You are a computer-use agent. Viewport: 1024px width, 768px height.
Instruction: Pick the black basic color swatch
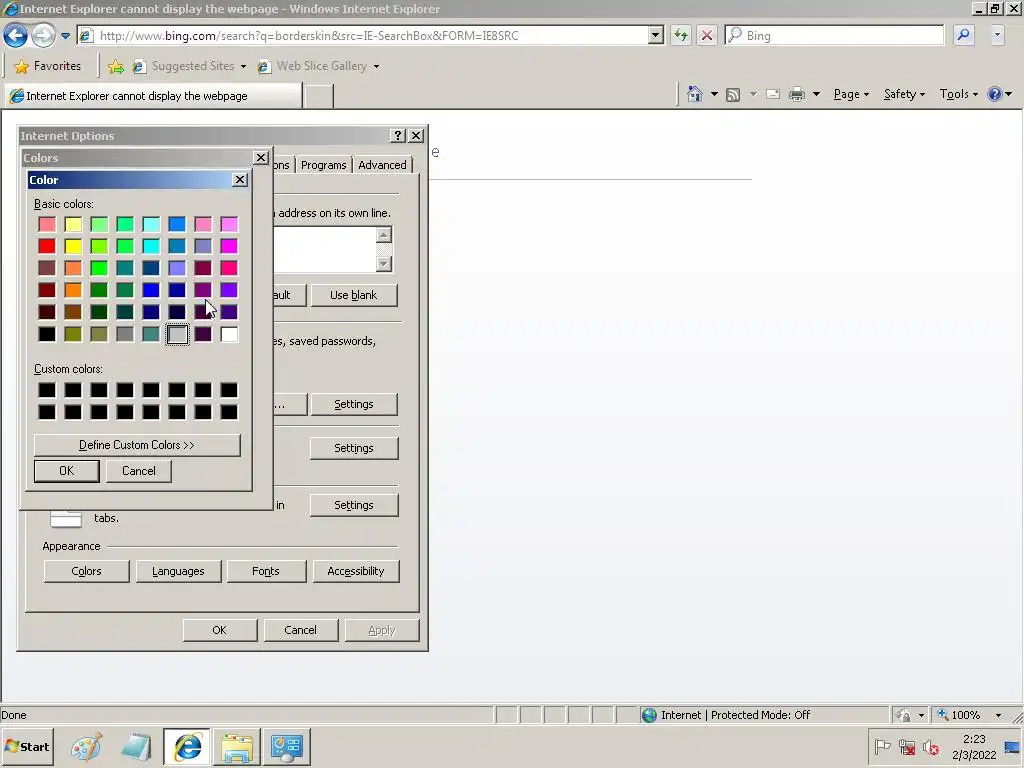(47, 334)
